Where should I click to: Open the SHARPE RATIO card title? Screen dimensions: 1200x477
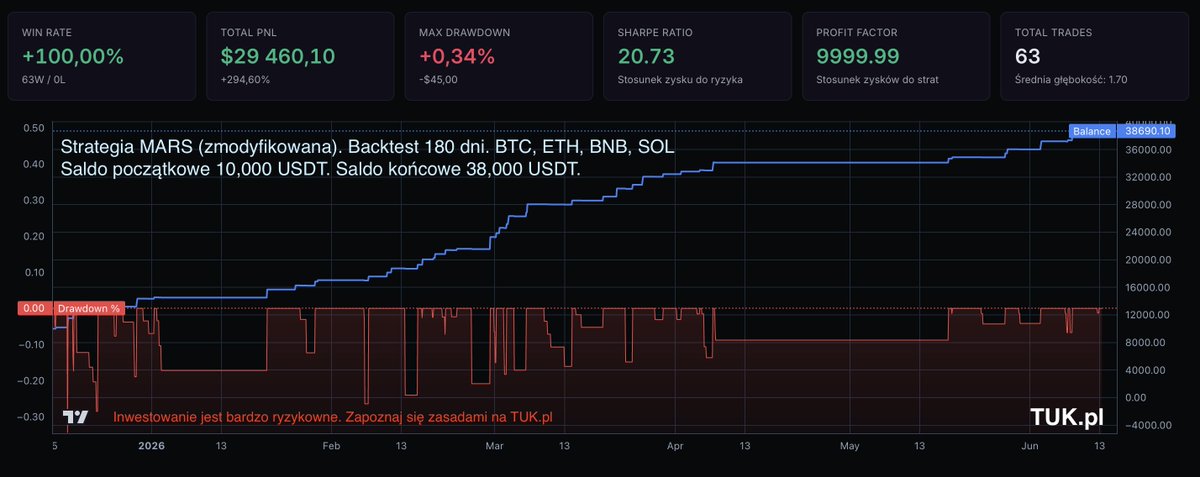653,32
